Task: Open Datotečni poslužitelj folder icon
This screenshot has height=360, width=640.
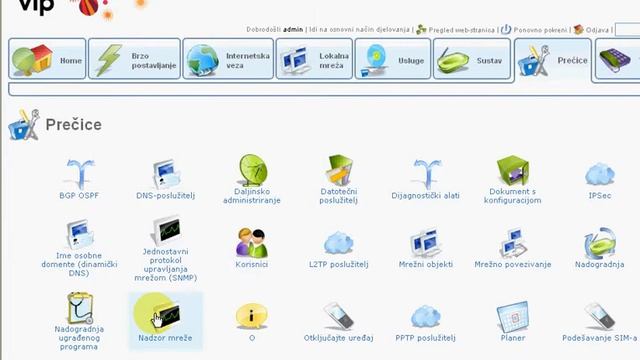Action: [x=339, y=170]
